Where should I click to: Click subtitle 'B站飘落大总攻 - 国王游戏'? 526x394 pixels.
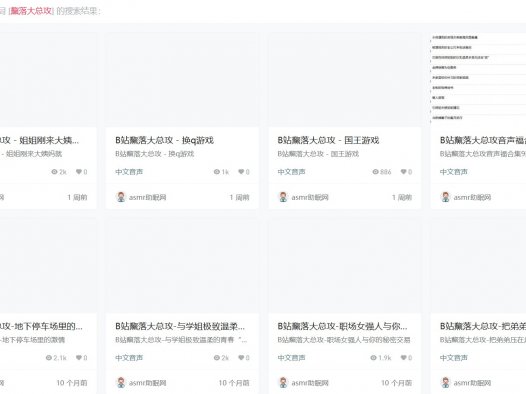318,154
